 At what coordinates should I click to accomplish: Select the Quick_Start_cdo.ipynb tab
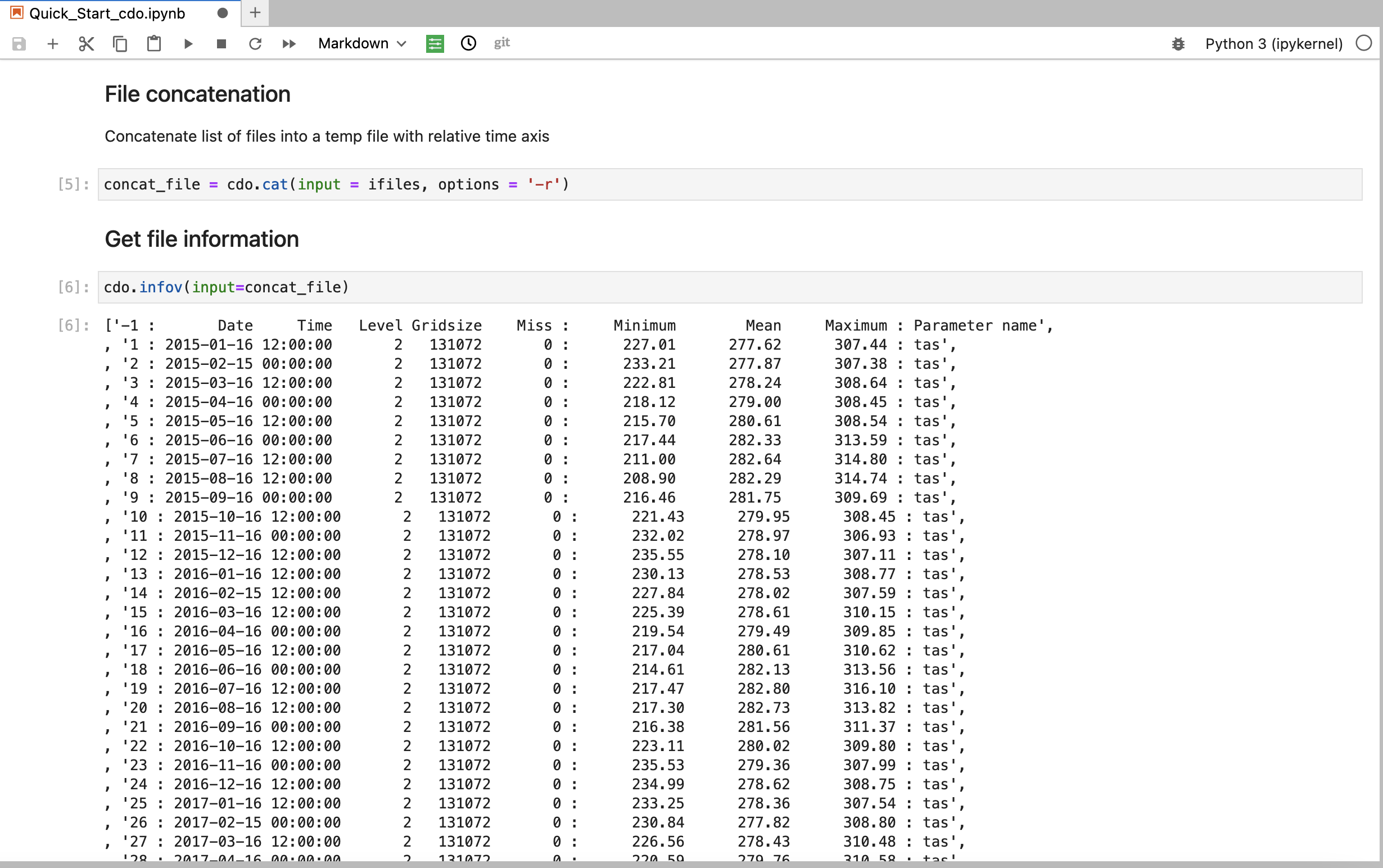pos(108,13)
